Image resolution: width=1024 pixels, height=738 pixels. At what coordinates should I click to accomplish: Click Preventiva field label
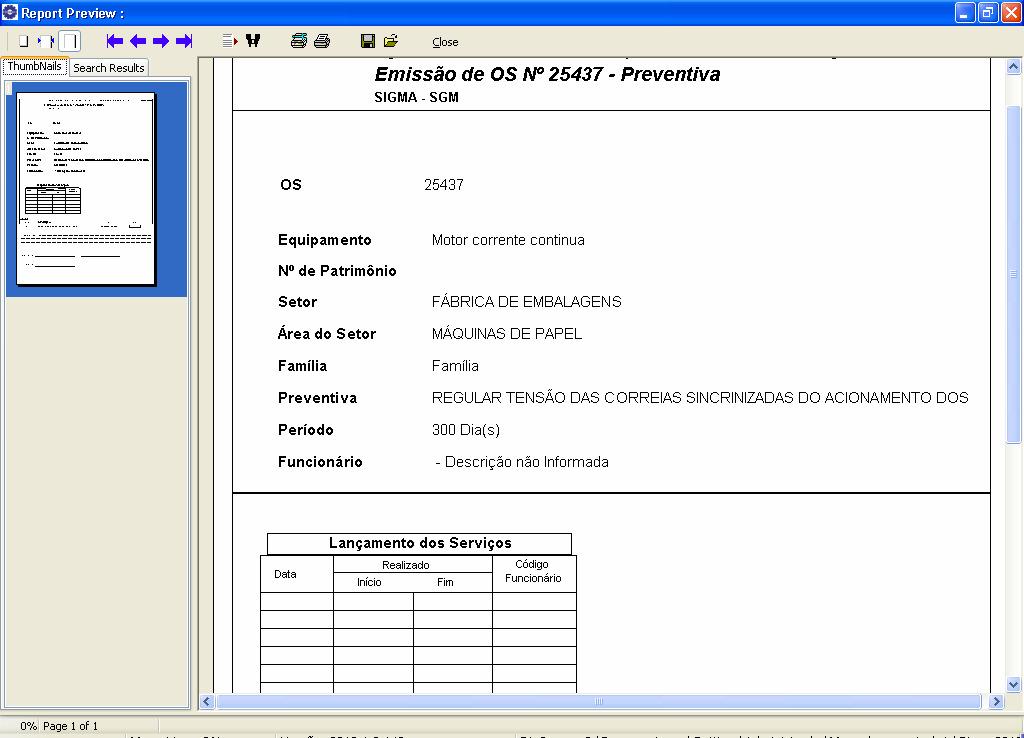(317, 398)
